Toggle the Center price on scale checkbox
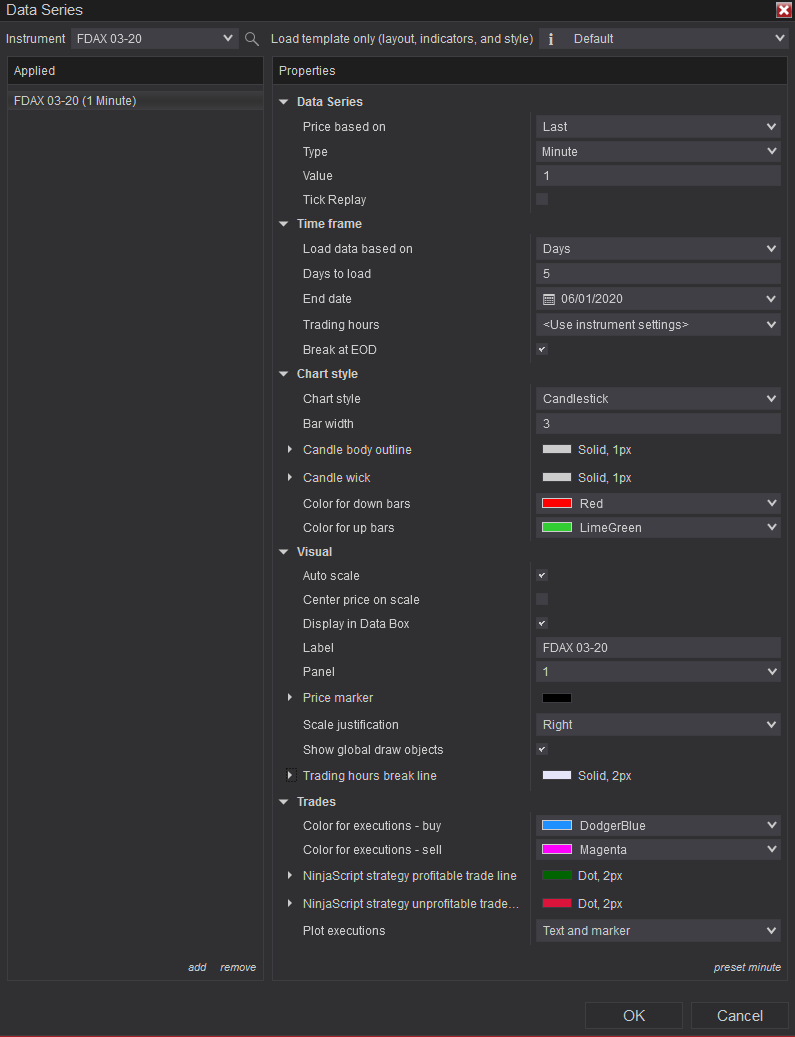This screenshot has width=795, height=1037. pyautogui.click(x=542, y=600)
